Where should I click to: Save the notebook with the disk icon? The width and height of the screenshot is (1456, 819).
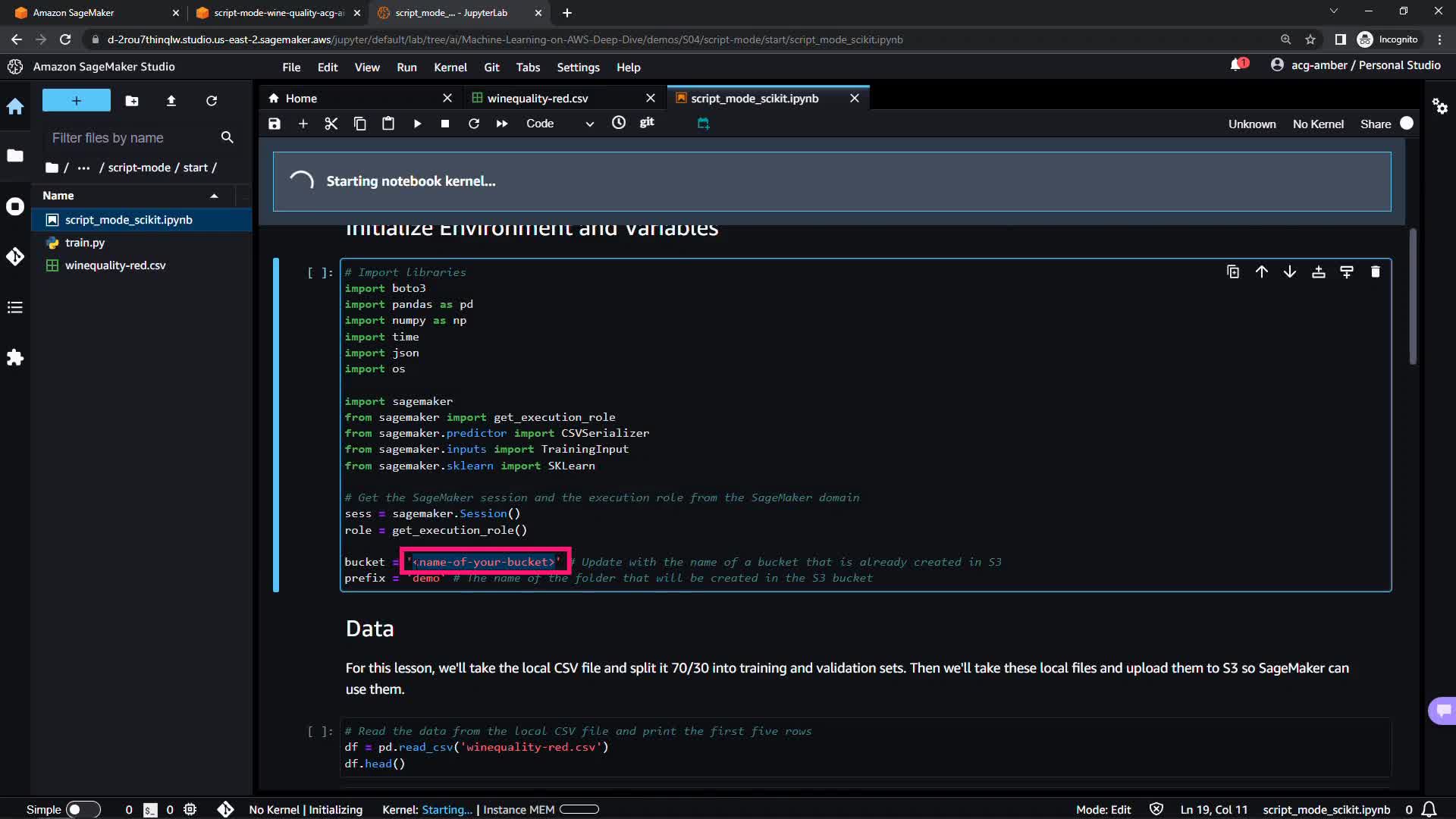[275, 124]
